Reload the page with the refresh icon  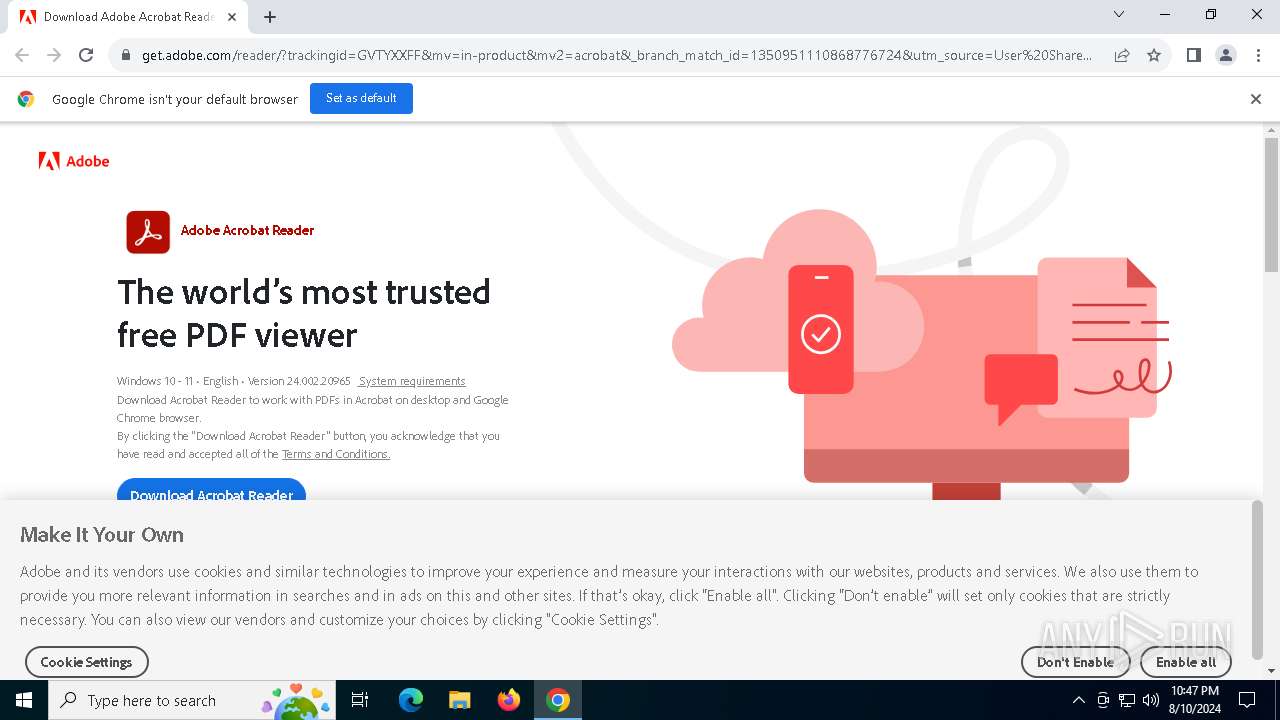86,55
